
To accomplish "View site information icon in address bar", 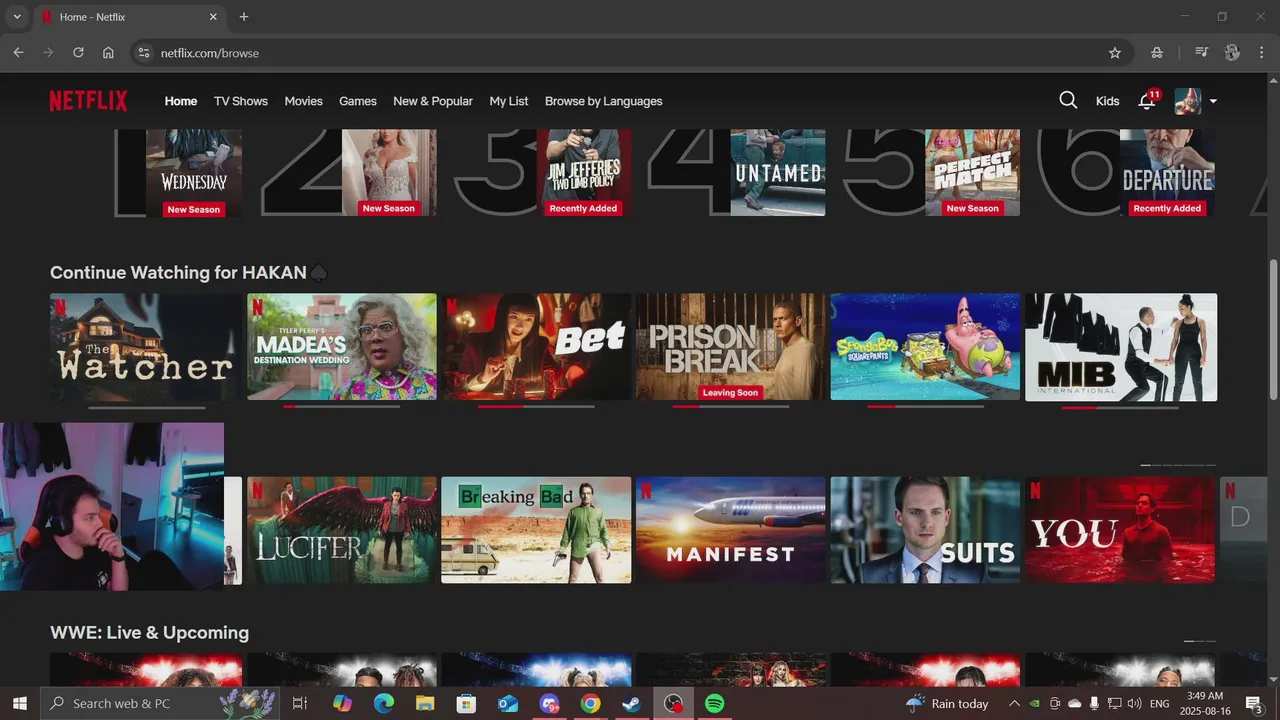I will pyautogui.click(x=143, y=52).
